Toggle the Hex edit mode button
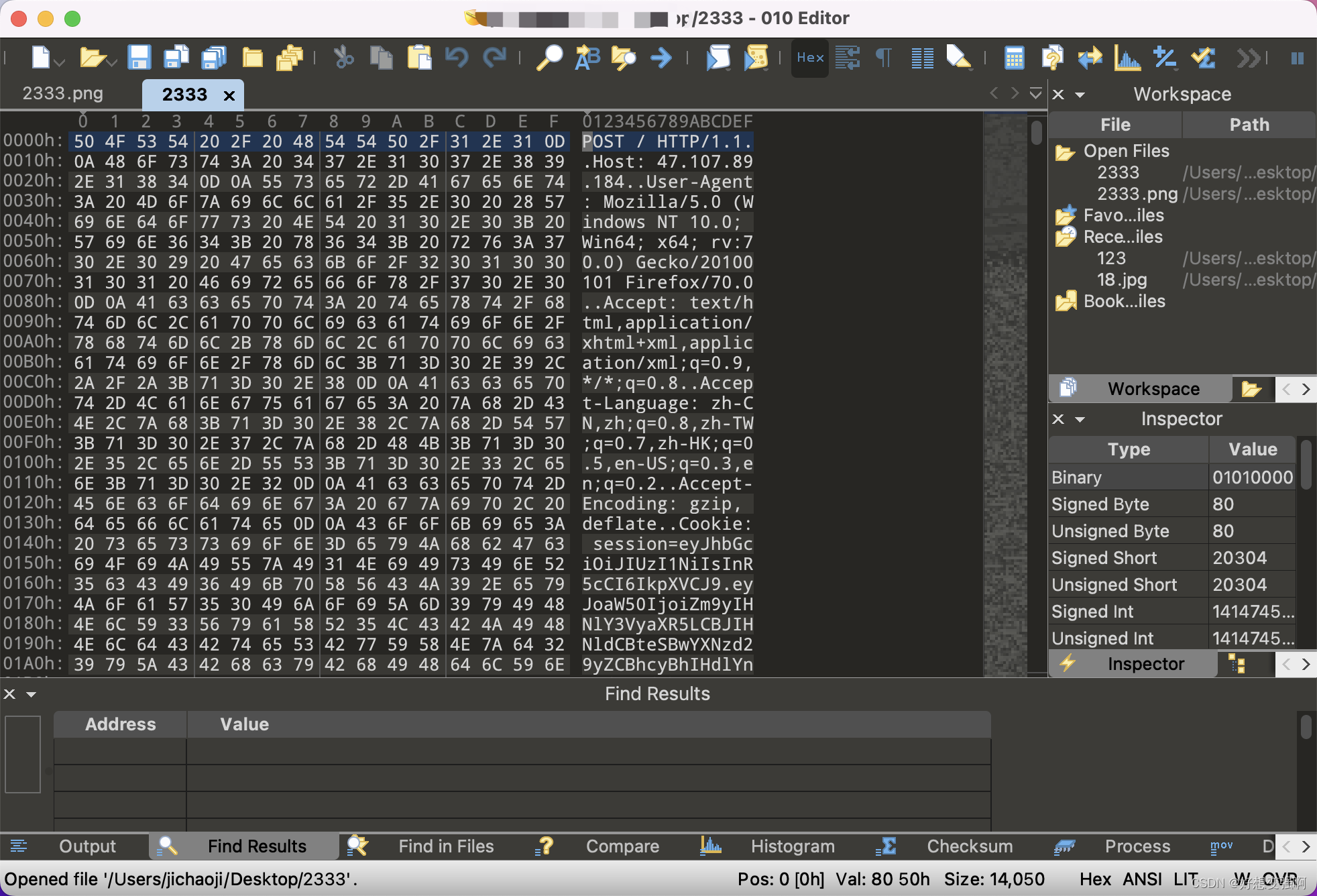 (810, 58)
